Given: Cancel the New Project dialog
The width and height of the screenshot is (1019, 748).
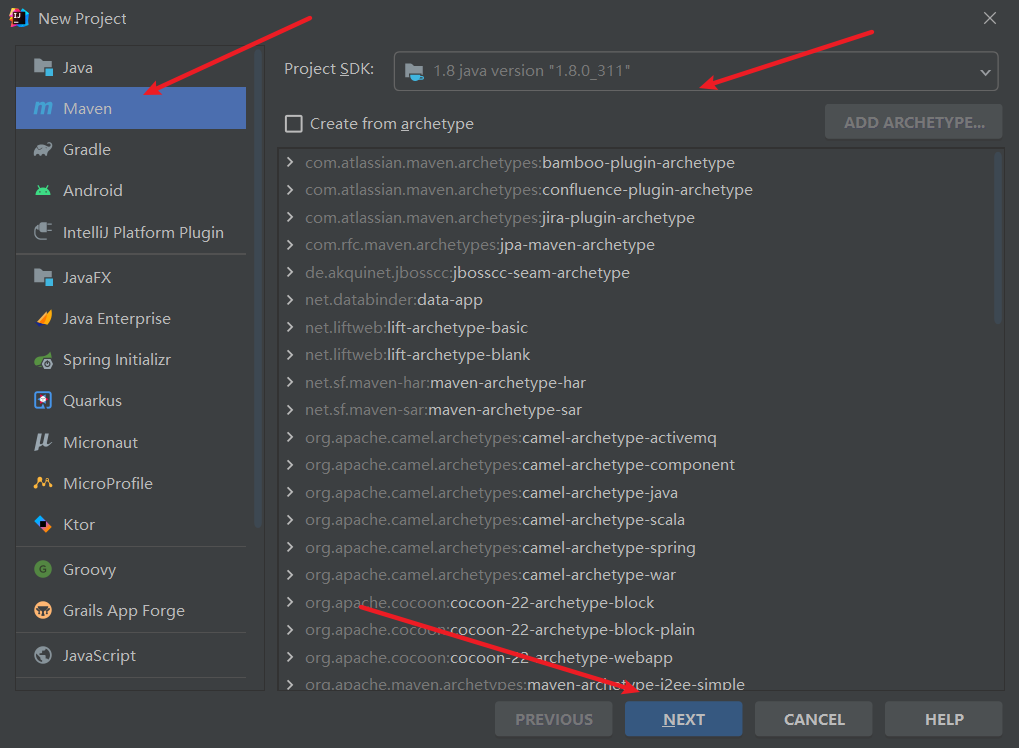Looking at the screenshot, I should 814,719.
